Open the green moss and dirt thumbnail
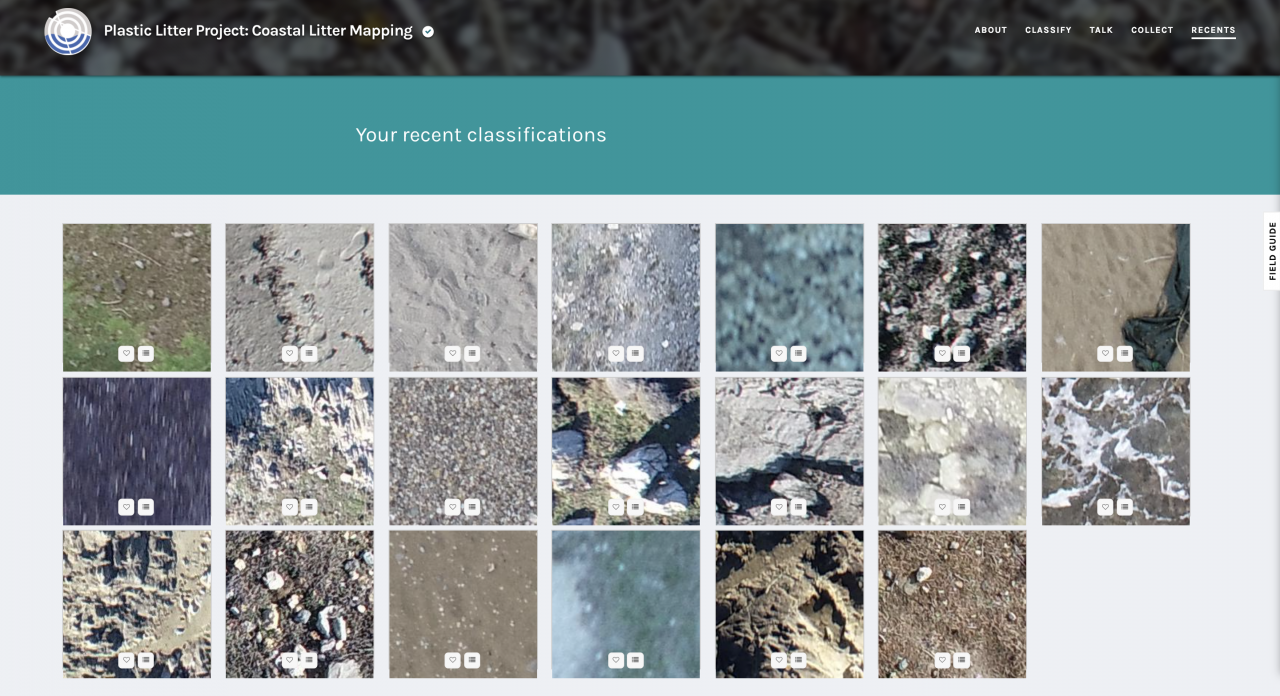The image size is (1280, 696). click(x=137, y=298)
